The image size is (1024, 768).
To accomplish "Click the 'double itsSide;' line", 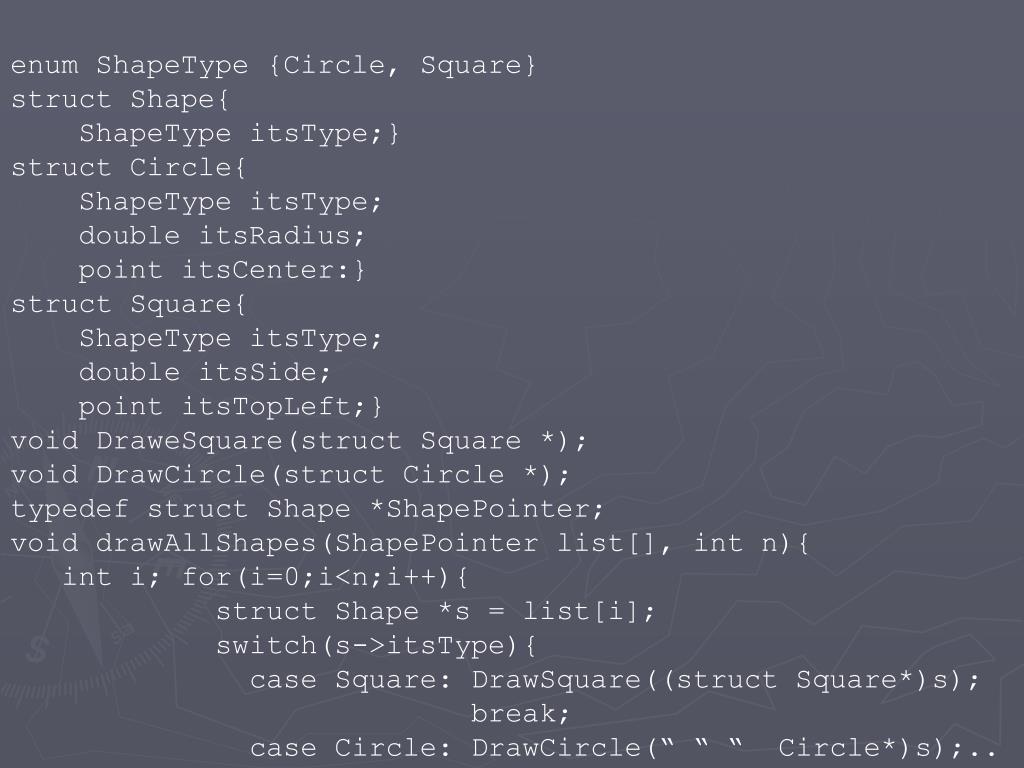I will click(204, 372).
